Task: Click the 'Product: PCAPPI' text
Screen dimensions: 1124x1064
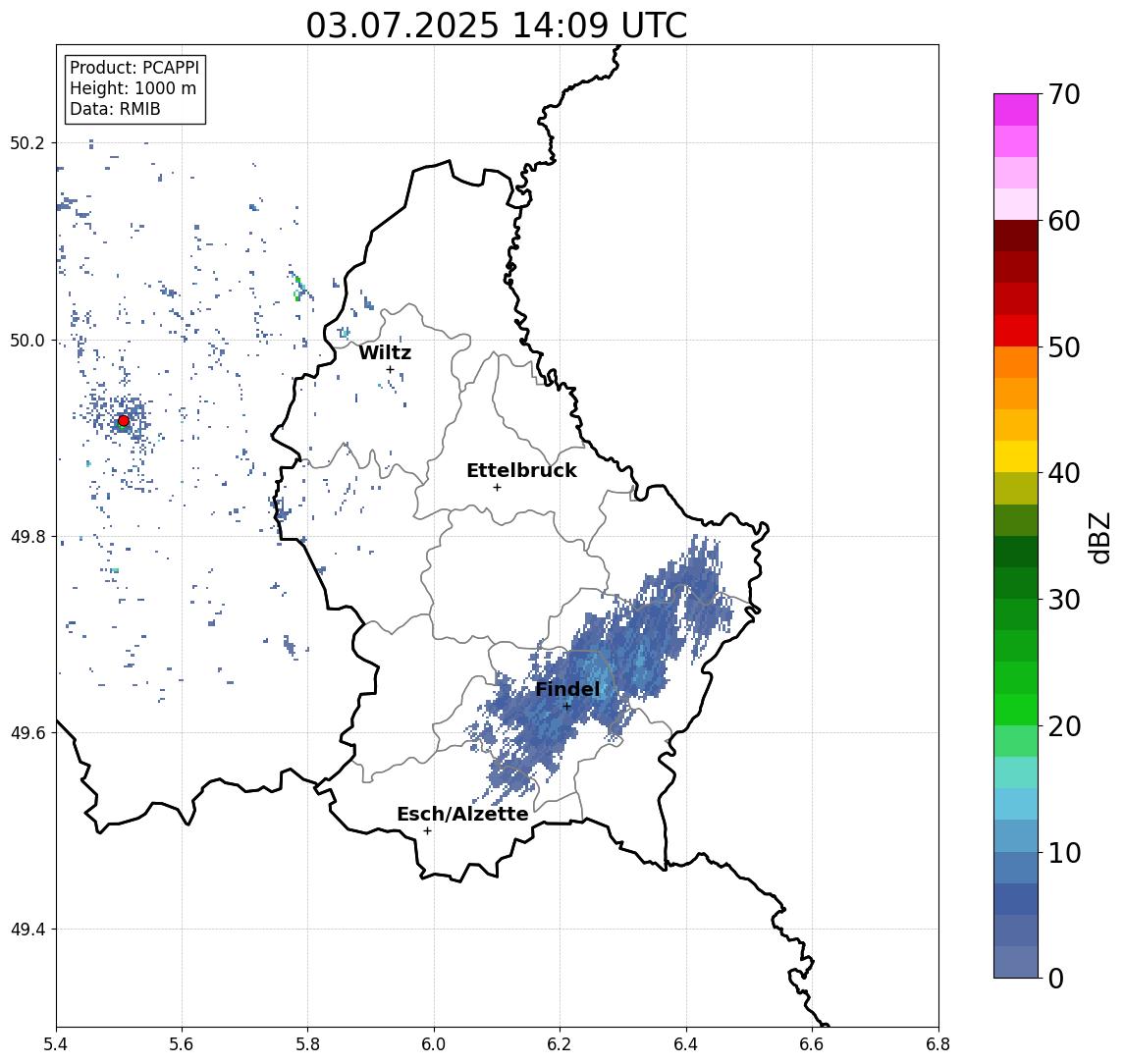Action: click(134, 68)
